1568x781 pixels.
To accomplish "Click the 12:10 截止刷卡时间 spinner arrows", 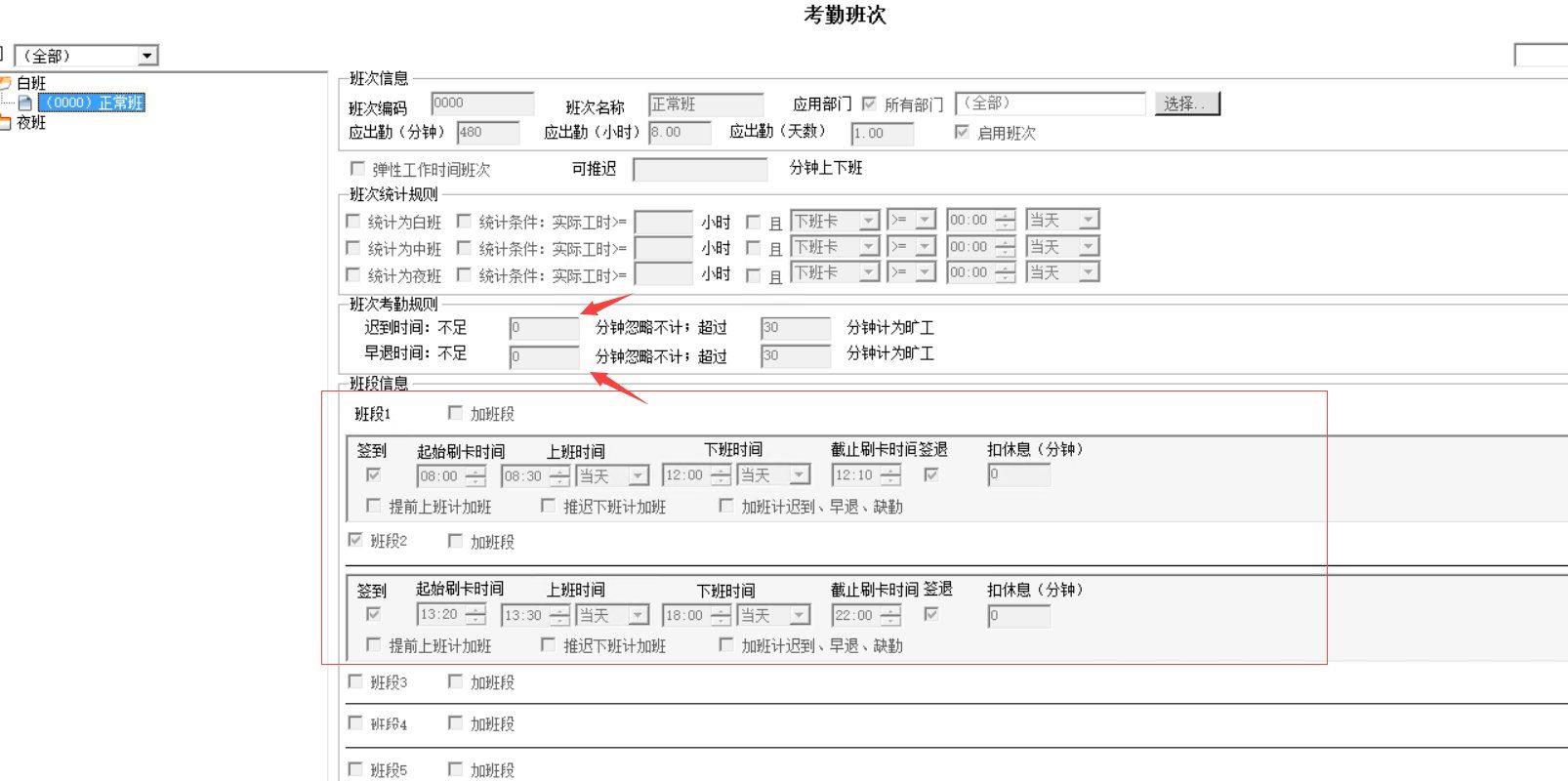I will [x=890, y=475].
